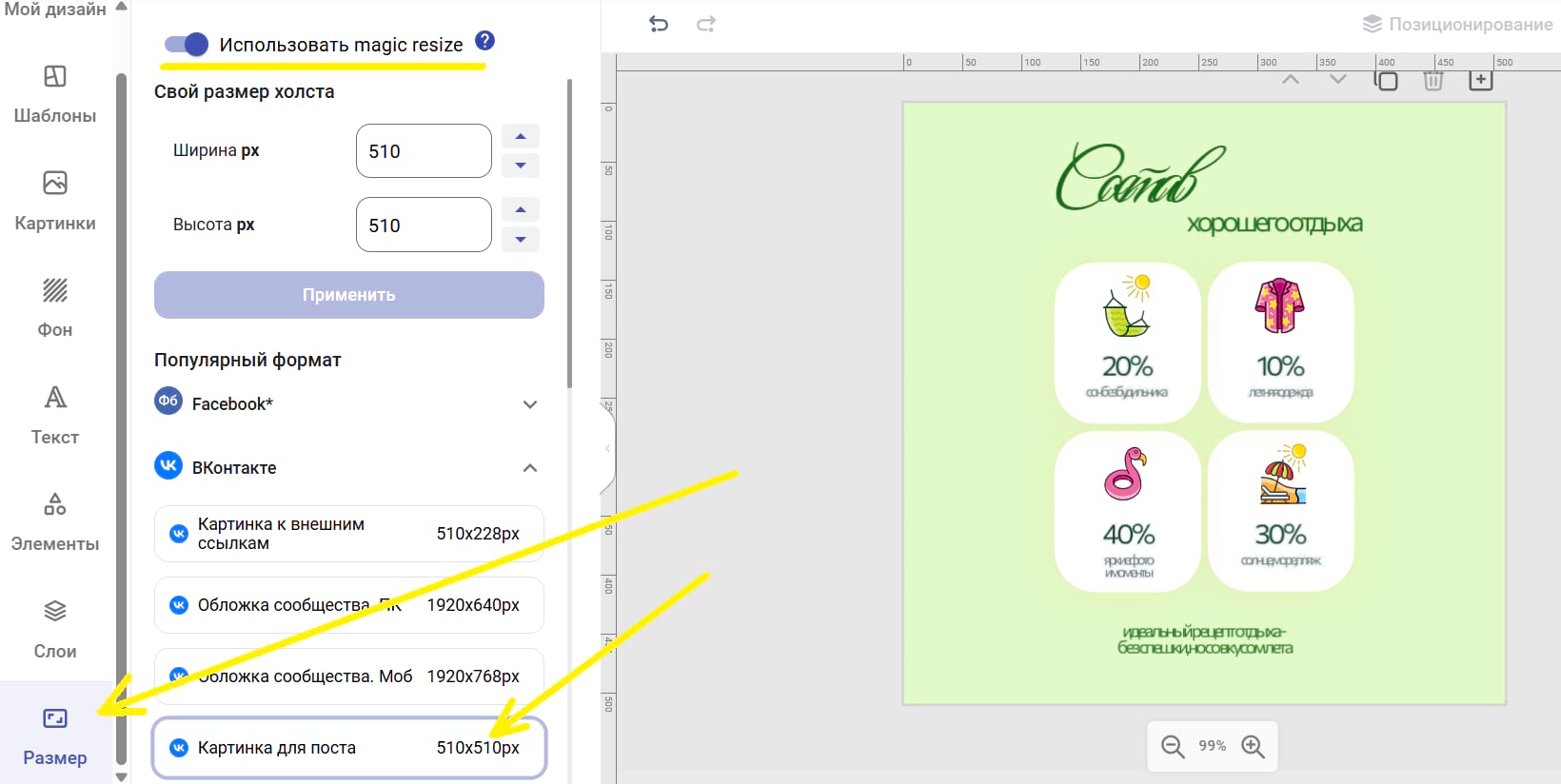Screen dimensions: 1561x784
Task: Add new page with plus icon
Action: pyautogui.click(x=1480, y=81)
